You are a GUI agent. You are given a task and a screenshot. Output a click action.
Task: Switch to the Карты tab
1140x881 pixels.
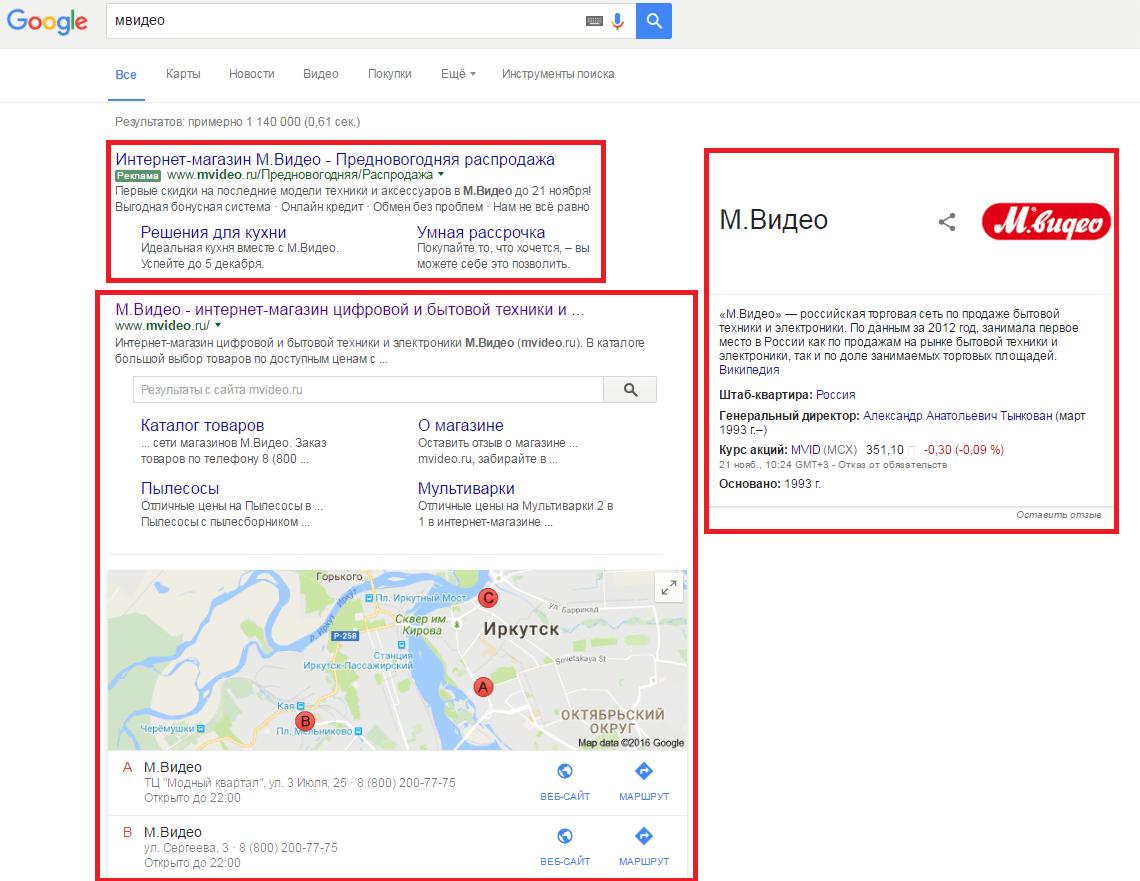(x=183, y=74)
